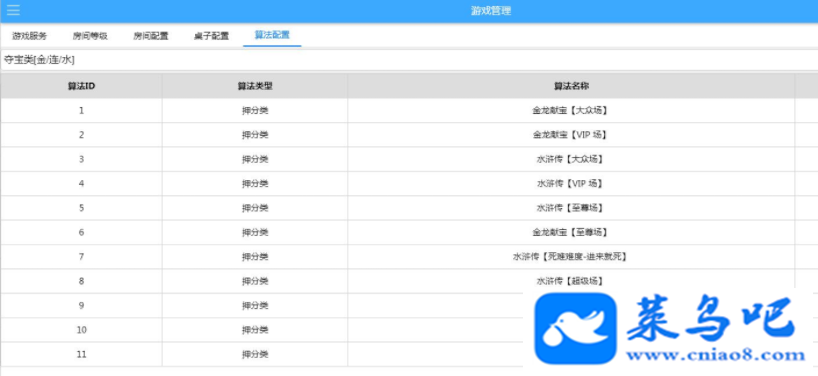
Task: Click the www.cniao8.com watermark link
Action: (716, 356)
